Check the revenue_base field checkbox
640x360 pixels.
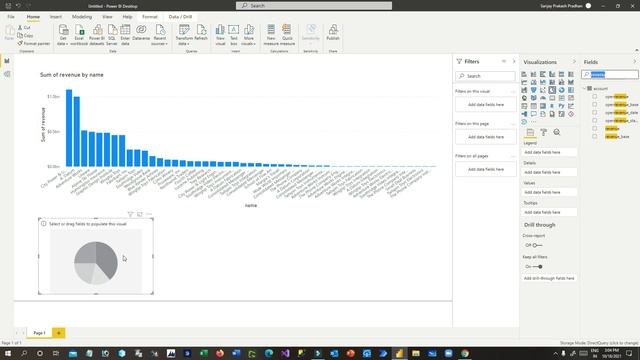pos(595,136)
